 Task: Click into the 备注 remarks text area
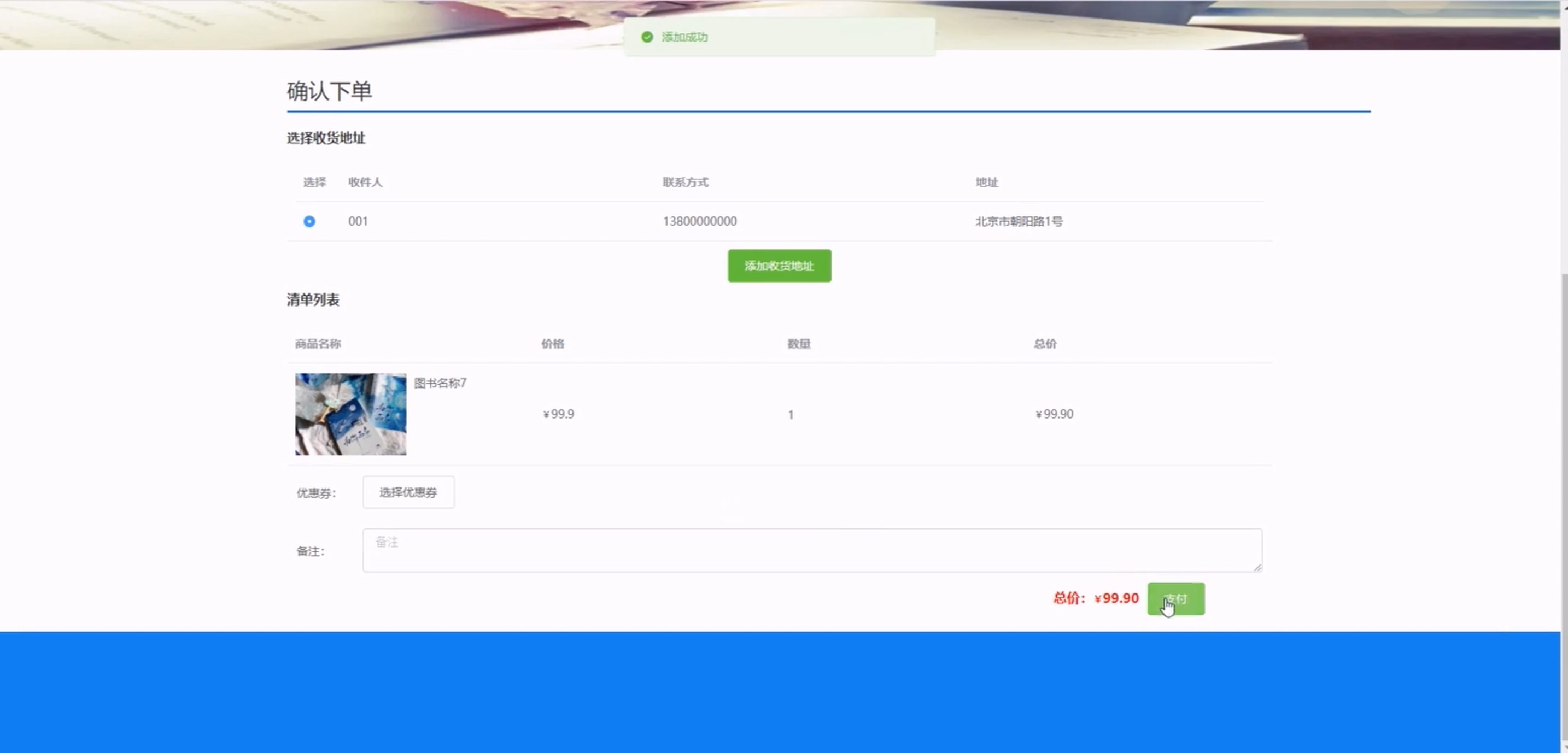[x=812, y=550]
